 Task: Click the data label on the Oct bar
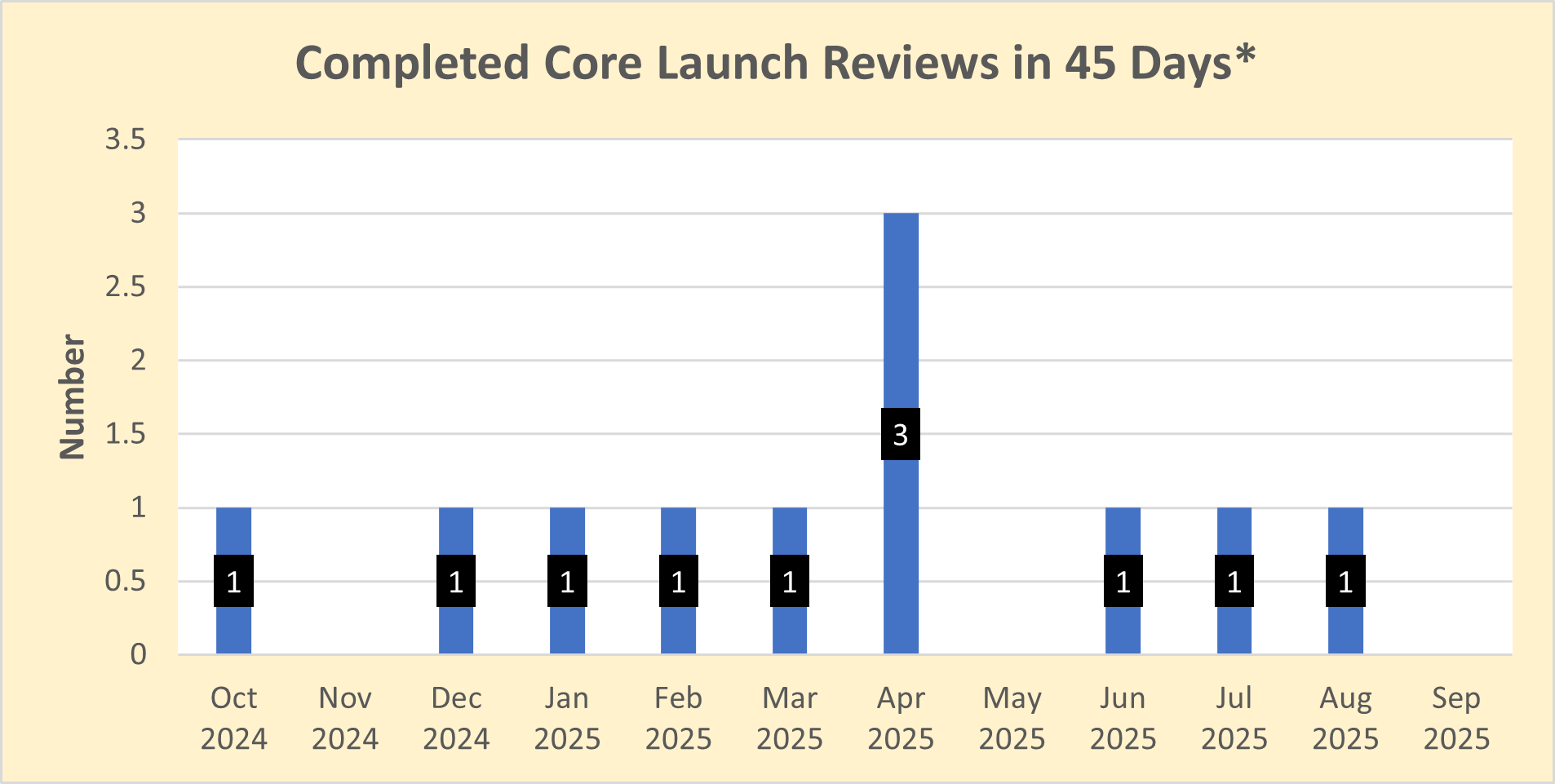pos(234,582)
